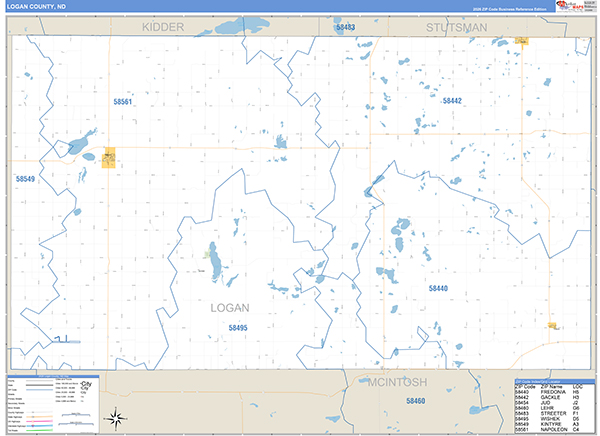
Task: Click ZIP label 58549 on the map
Action: [x=25, y=179]
